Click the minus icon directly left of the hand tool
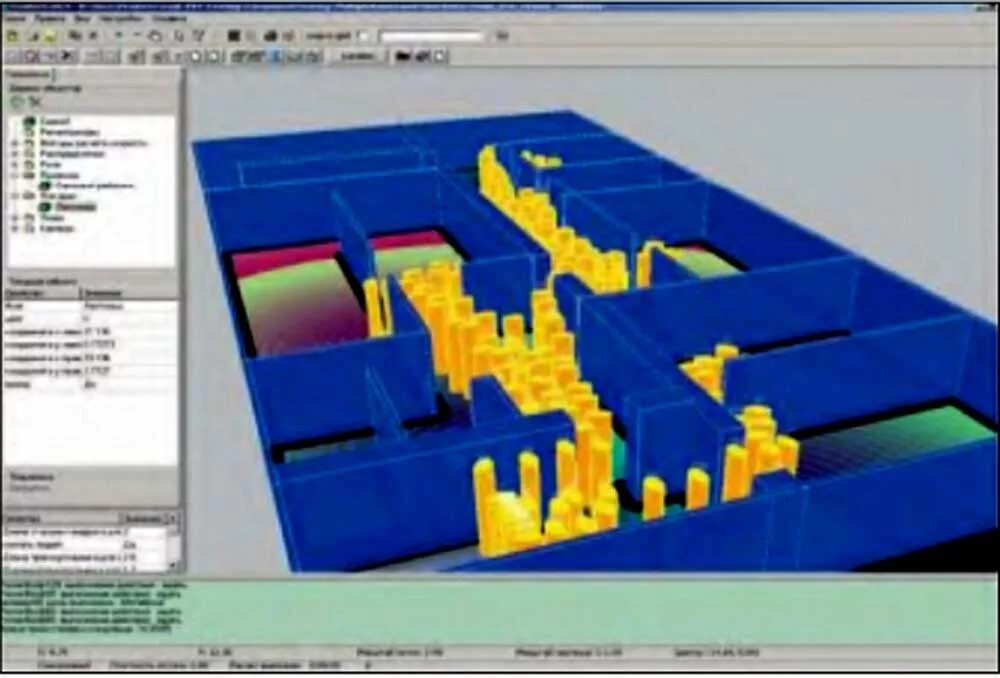 pos(136,35)
